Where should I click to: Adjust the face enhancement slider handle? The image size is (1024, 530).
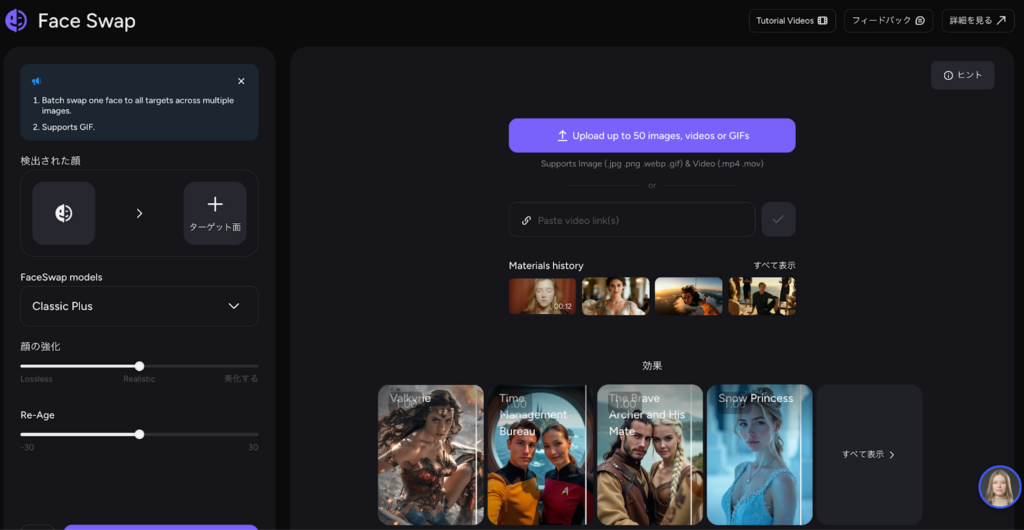tap(139, 366)
